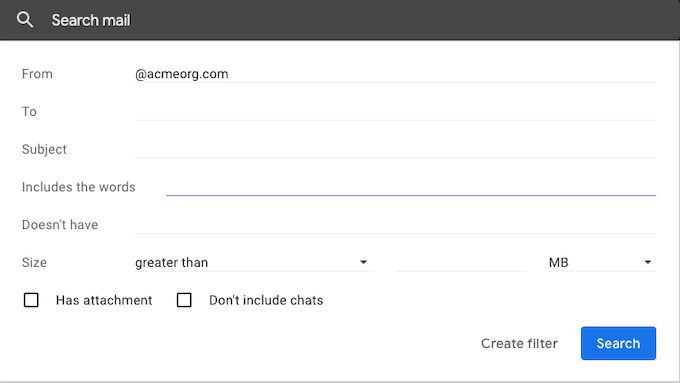Click the Don't include chats label text

click(266, 300)
